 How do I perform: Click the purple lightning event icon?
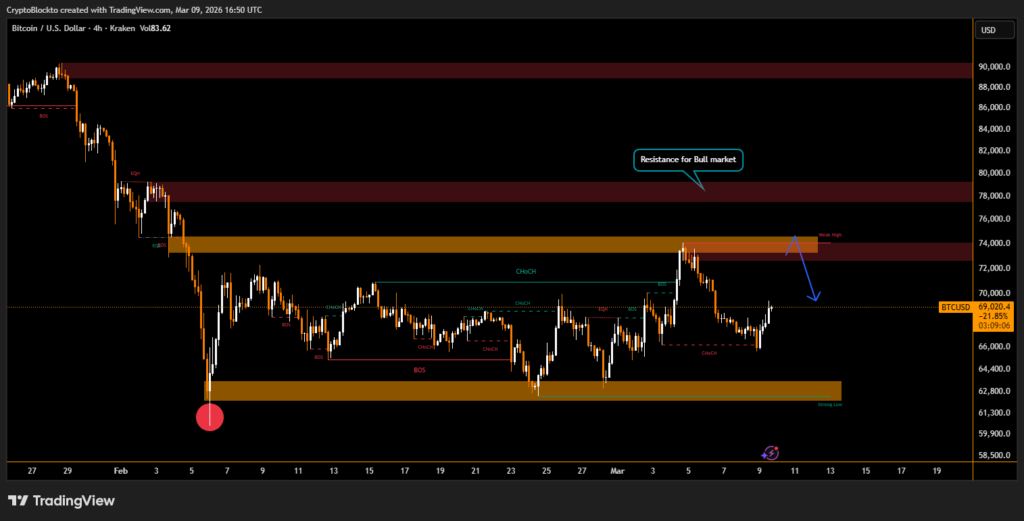pos(771,453)
